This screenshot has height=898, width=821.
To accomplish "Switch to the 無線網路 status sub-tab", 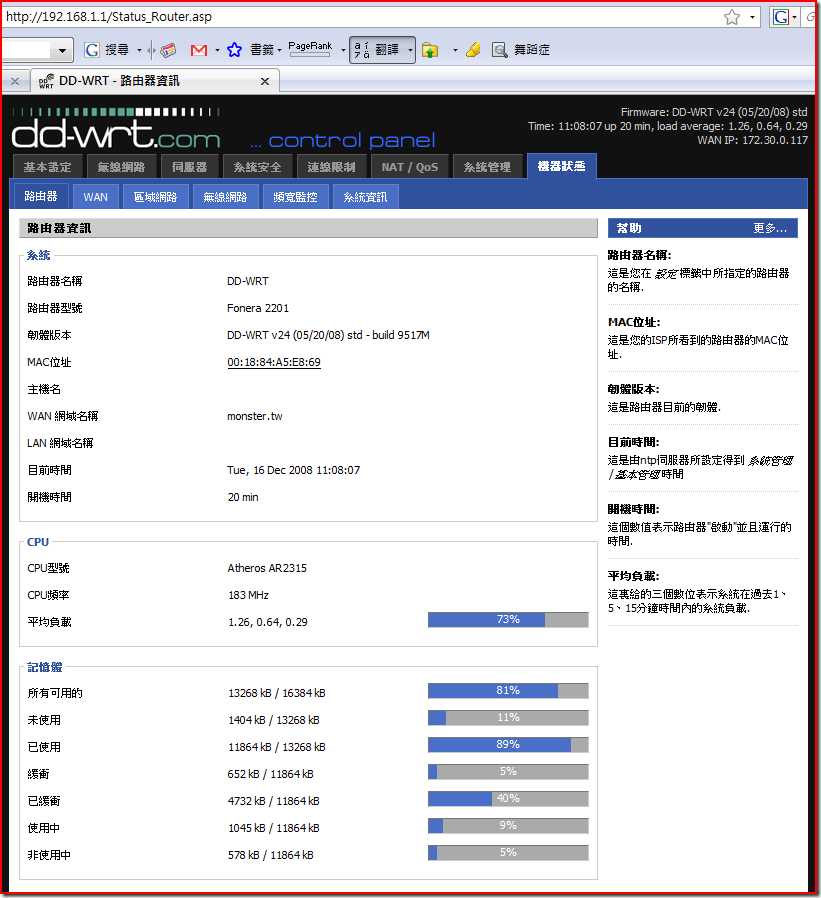I will pos(225,196).
